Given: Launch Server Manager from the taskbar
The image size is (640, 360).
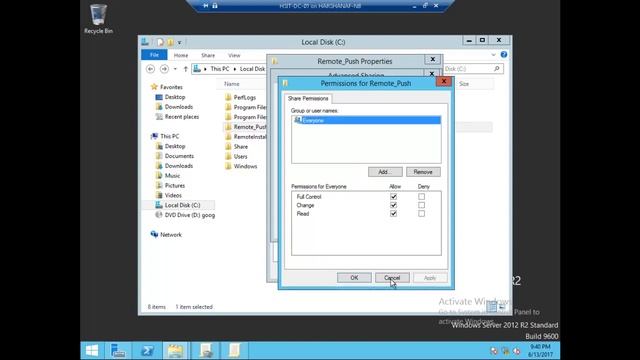Looking at the screenshot, I should tap(118, 351).
